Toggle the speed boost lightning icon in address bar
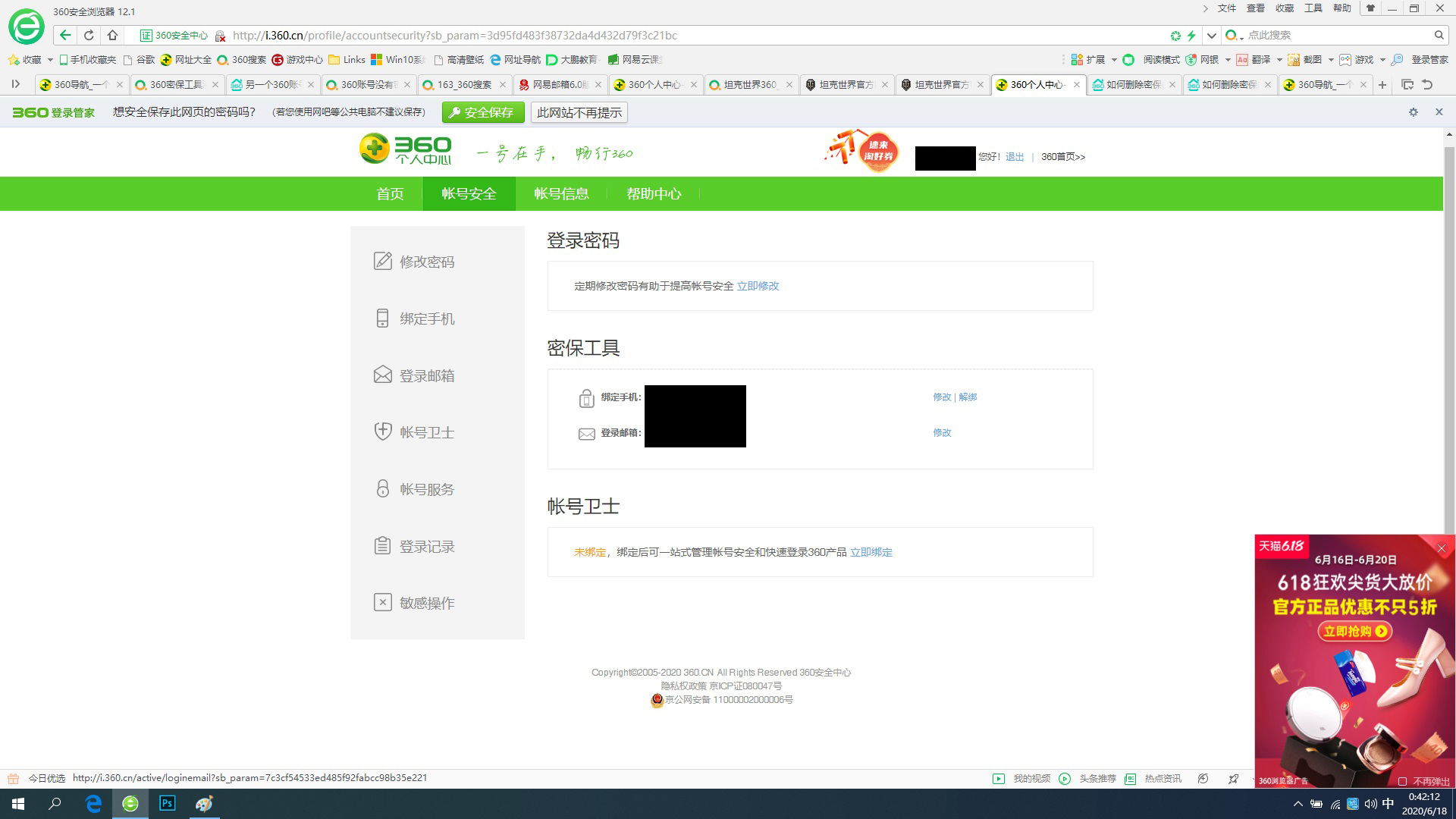This screenshot has height=819, width=1456. [1192, 35]
